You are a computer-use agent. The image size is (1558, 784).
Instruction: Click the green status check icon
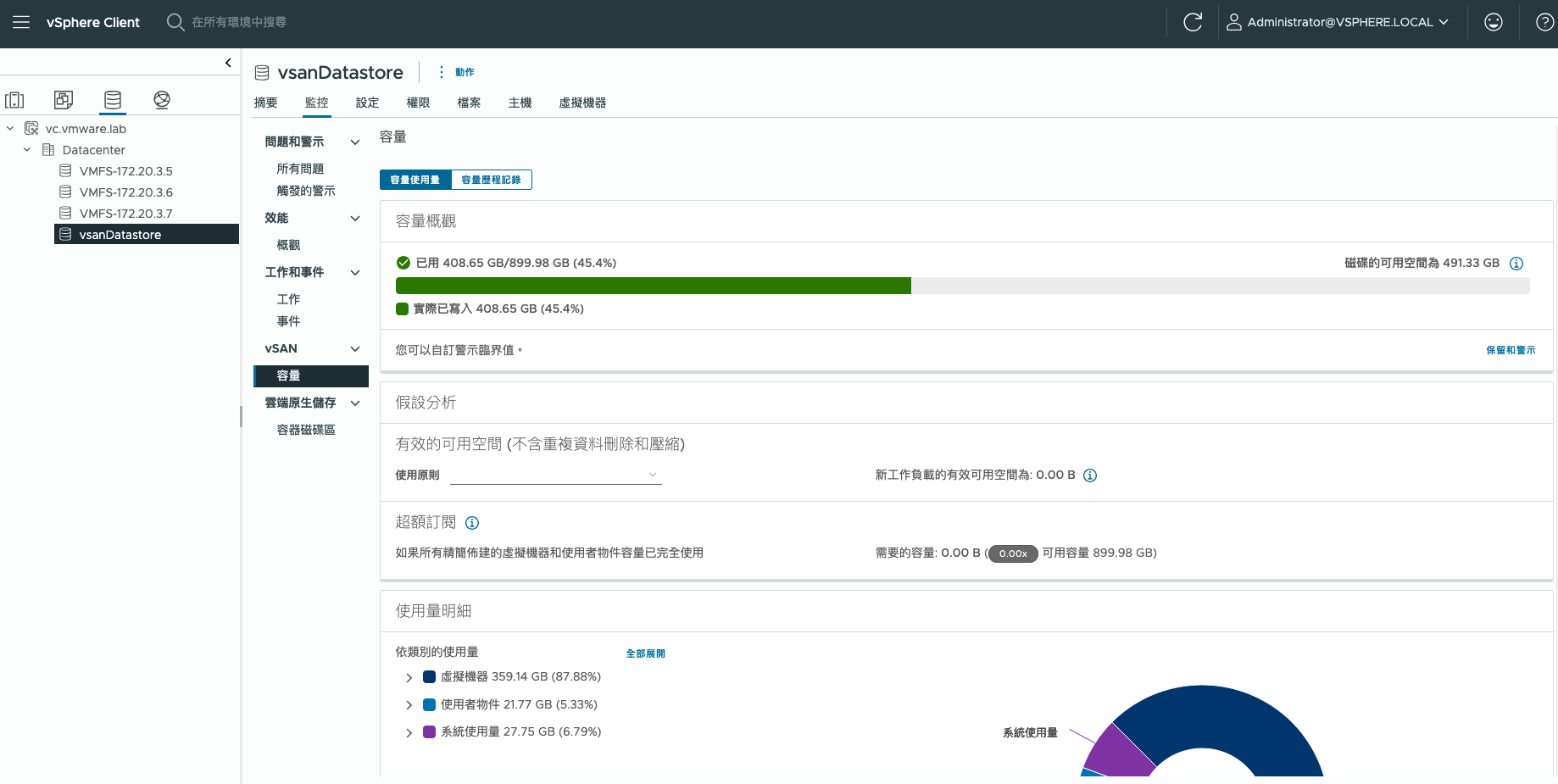click(403, 263)
